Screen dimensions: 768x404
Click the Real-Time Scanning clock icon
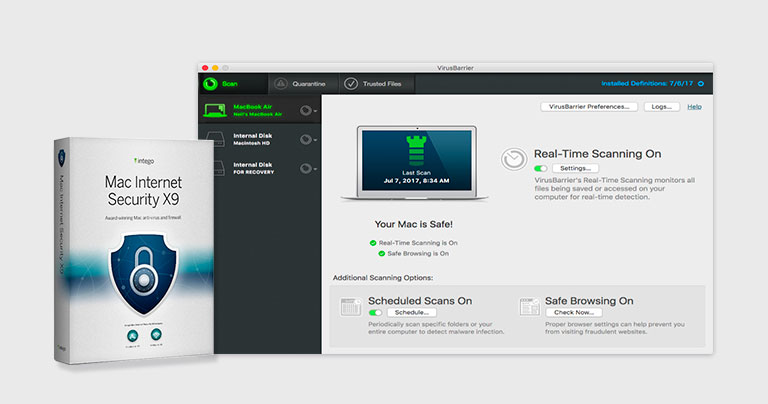[514, 160]
